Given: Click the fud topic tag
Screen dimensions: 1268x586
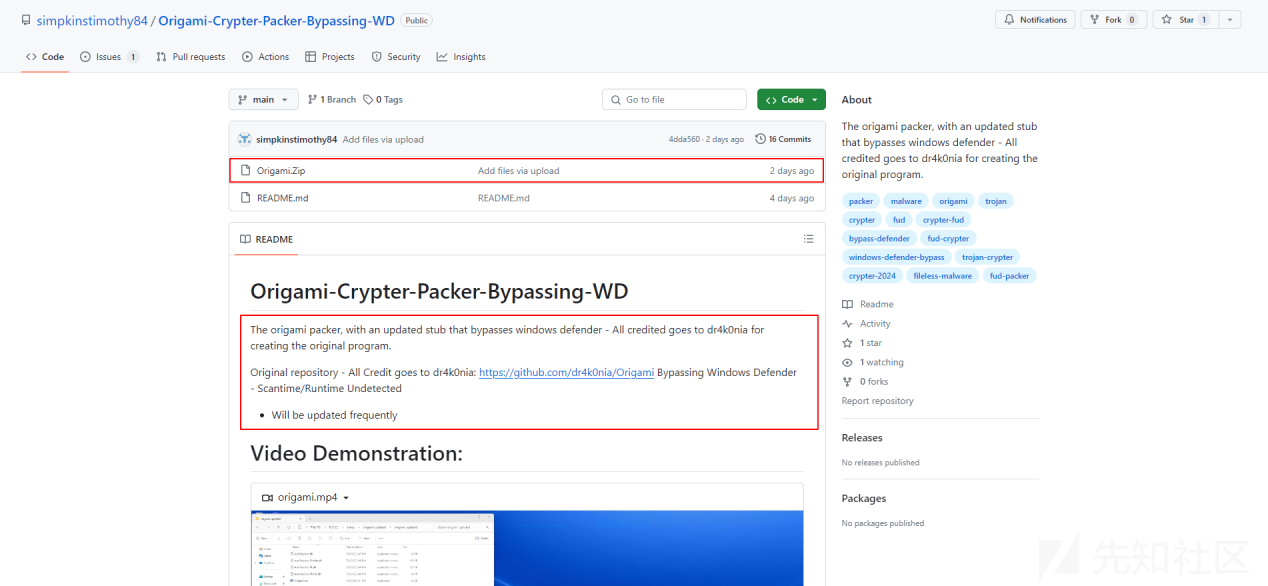Looking at the screenshot, I should click(x=899, y=220).
